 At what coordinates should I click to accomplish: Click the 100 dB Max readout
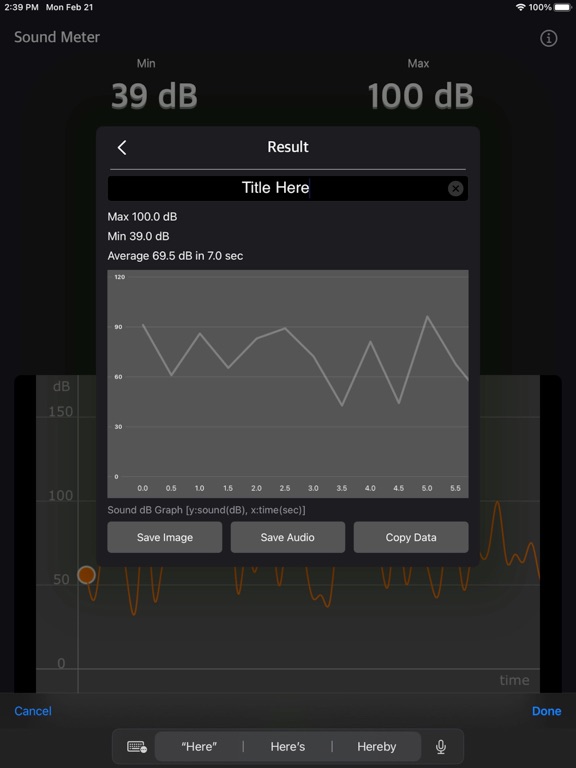click(x=420, y=96)
